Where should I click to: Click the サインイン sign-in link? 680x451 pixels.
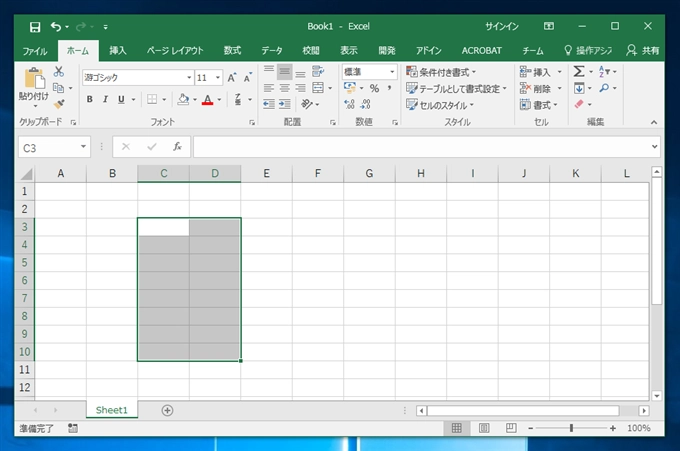(x=502, y=26)
